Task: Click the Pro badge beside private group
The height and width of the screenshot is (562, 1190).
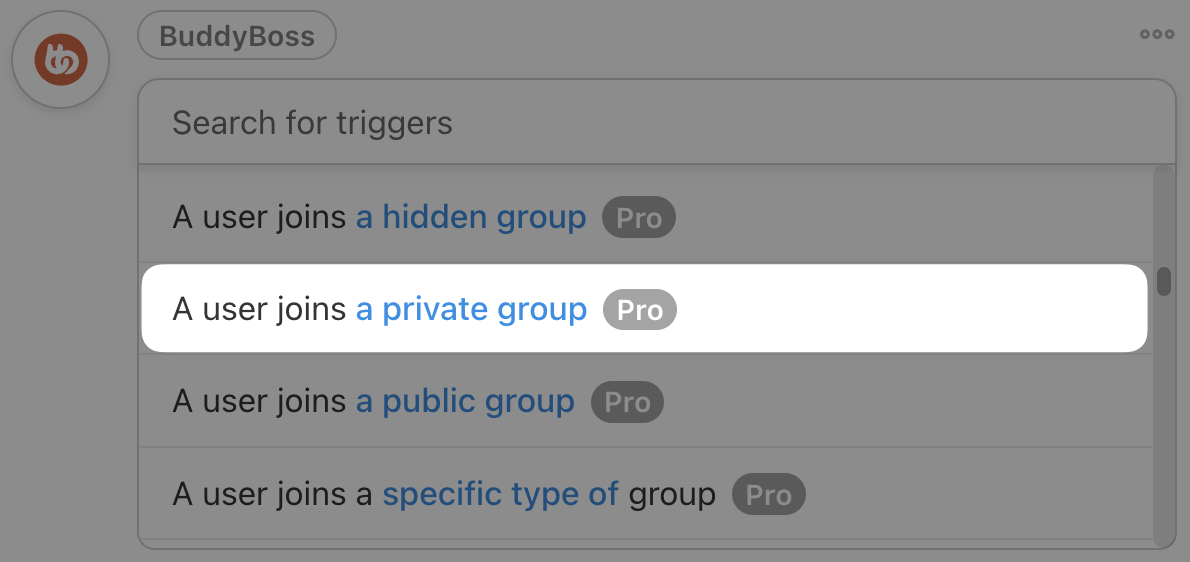Action: pos(639,310)
